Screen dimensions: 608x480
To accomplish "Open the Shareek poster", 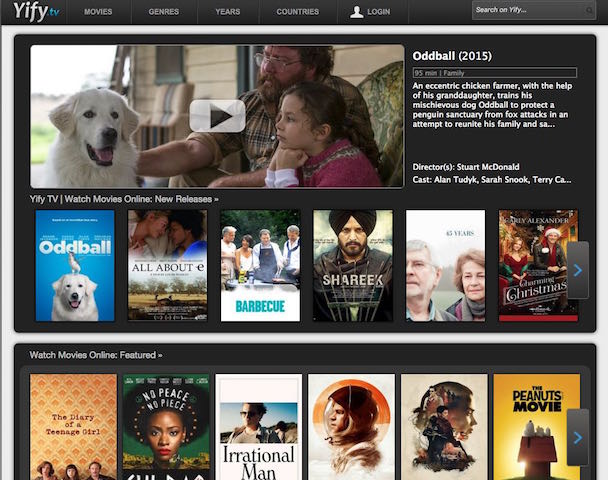I will [353, 266].
